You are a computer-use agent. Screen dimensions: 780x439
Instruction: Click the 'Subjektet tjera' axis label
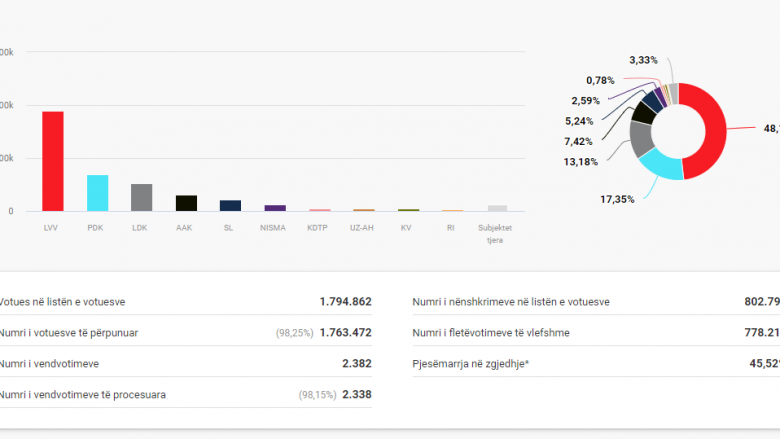pos(496,233)
